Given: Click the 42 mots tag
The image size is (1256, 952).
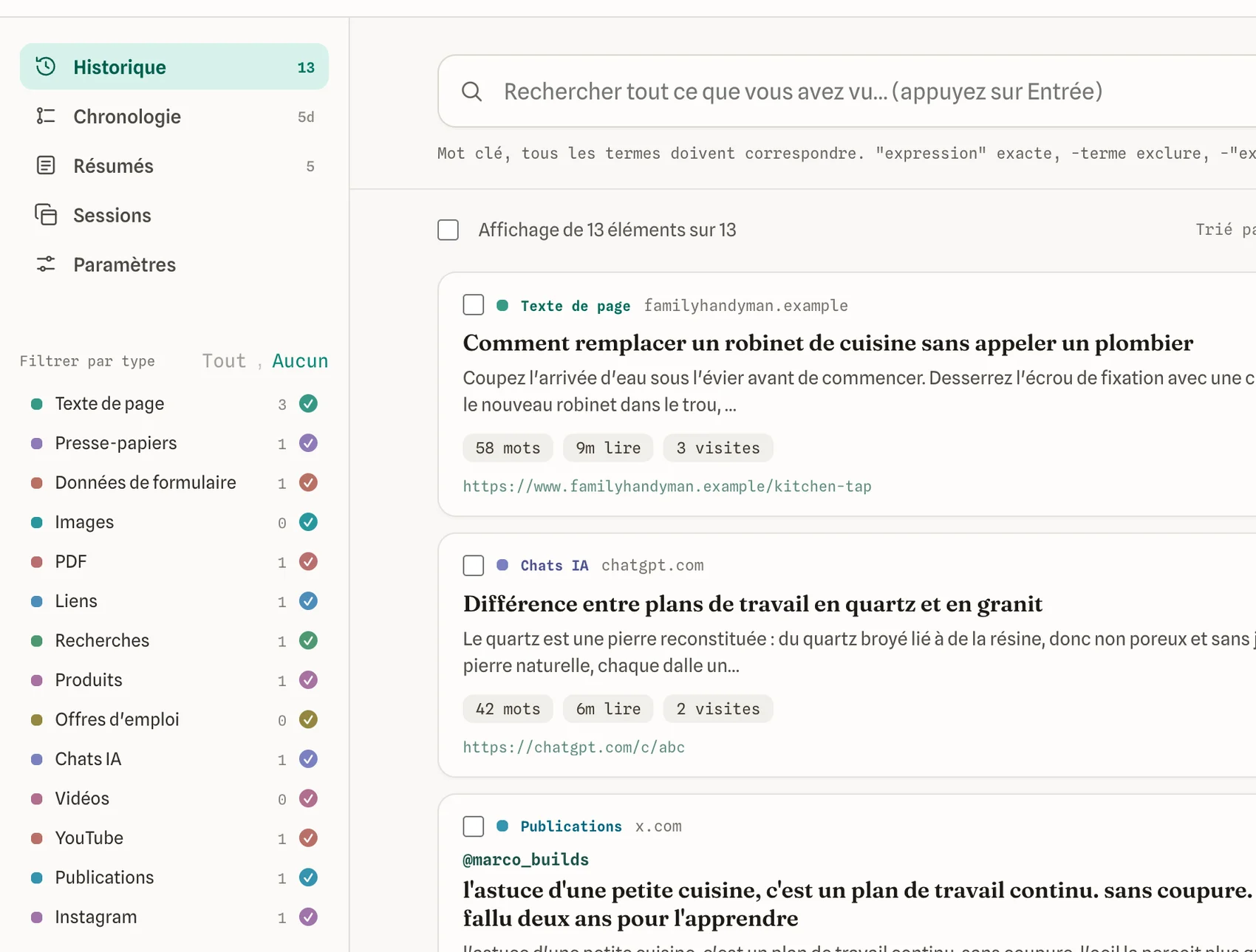Looking at the screenshot, I should [x=508, y=708].
